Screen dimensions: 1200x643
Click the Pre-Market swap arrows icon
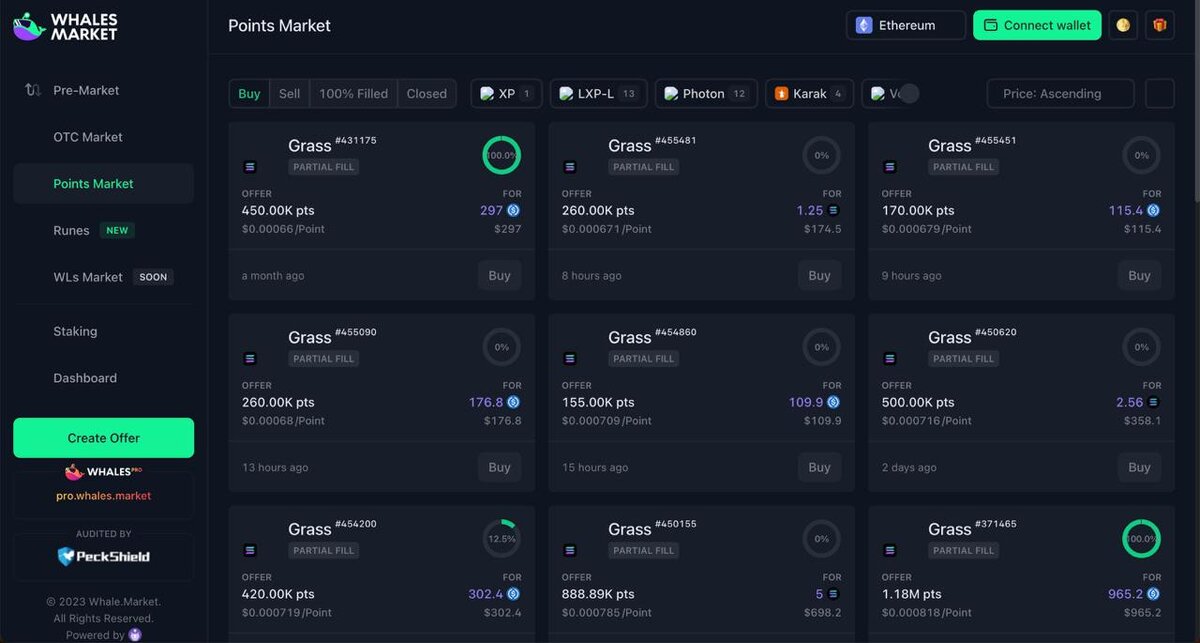pos(33,90)
